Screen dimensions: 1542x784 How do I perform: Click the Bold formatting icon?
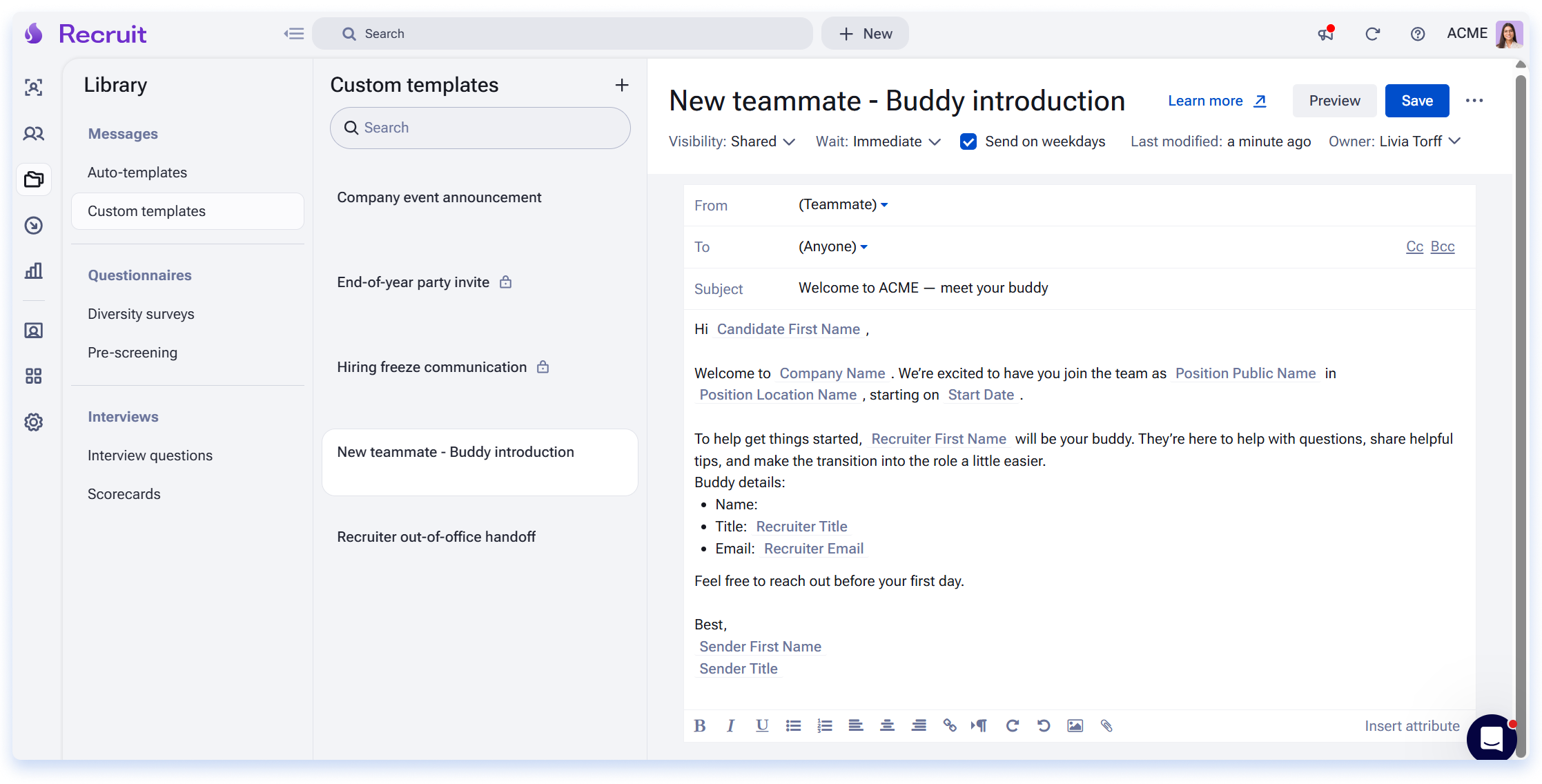(x=700, y=725)
